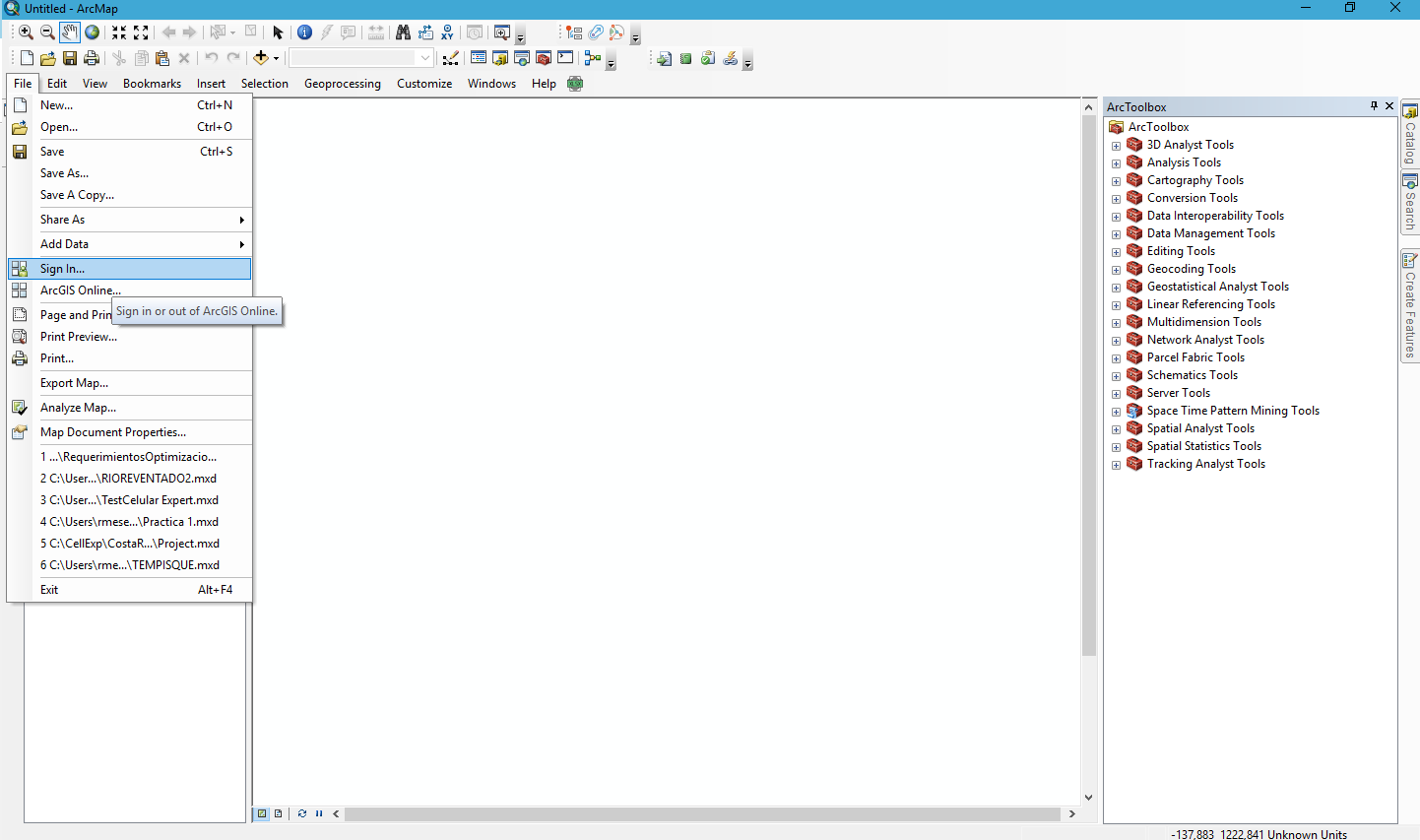The height and width of the screenshot is (840, 1420).
Task: Click the Open folder toolbar icon
Action: point(47,58)
